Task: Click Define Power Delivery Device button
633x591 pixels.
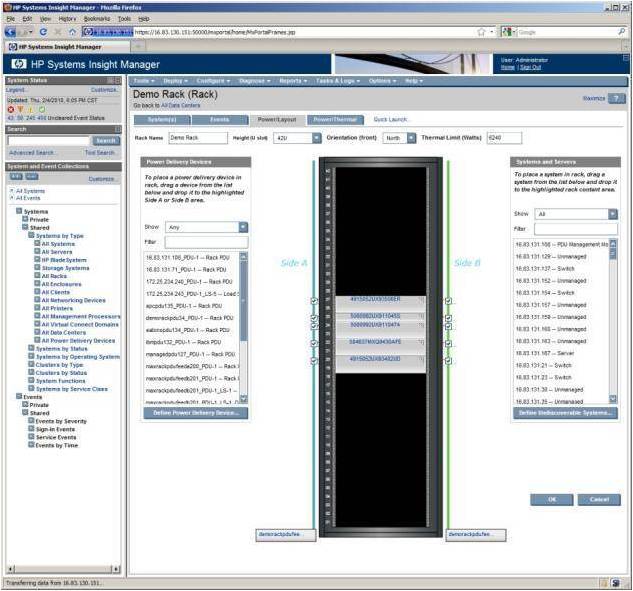Action: 196,413
